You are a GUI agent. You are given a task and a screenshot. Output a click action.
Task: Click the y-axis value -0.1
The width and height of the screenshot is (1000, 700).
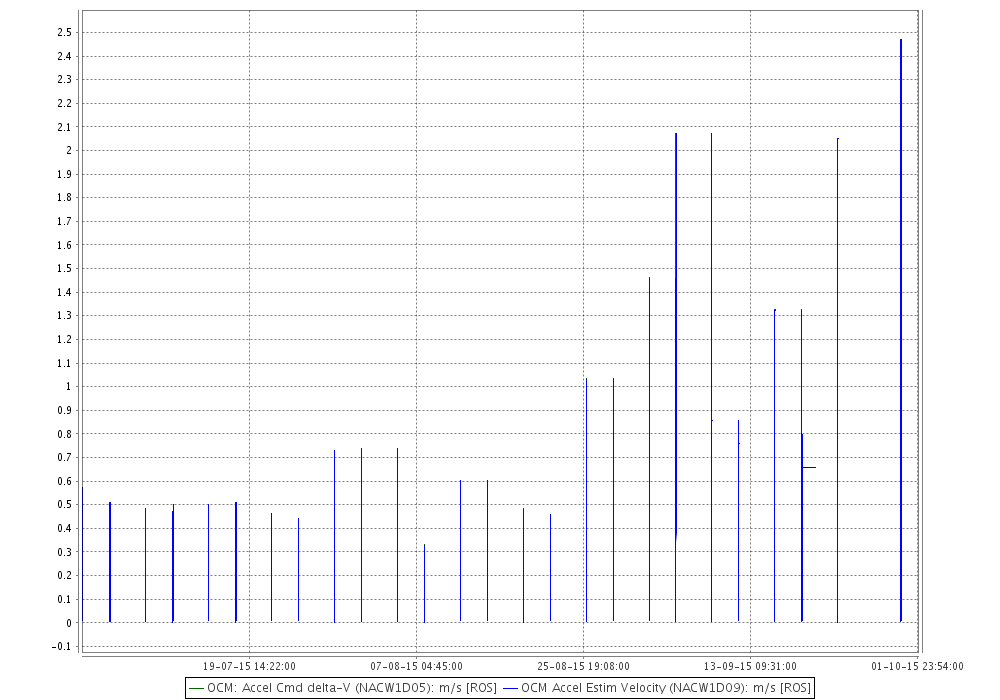63,646
